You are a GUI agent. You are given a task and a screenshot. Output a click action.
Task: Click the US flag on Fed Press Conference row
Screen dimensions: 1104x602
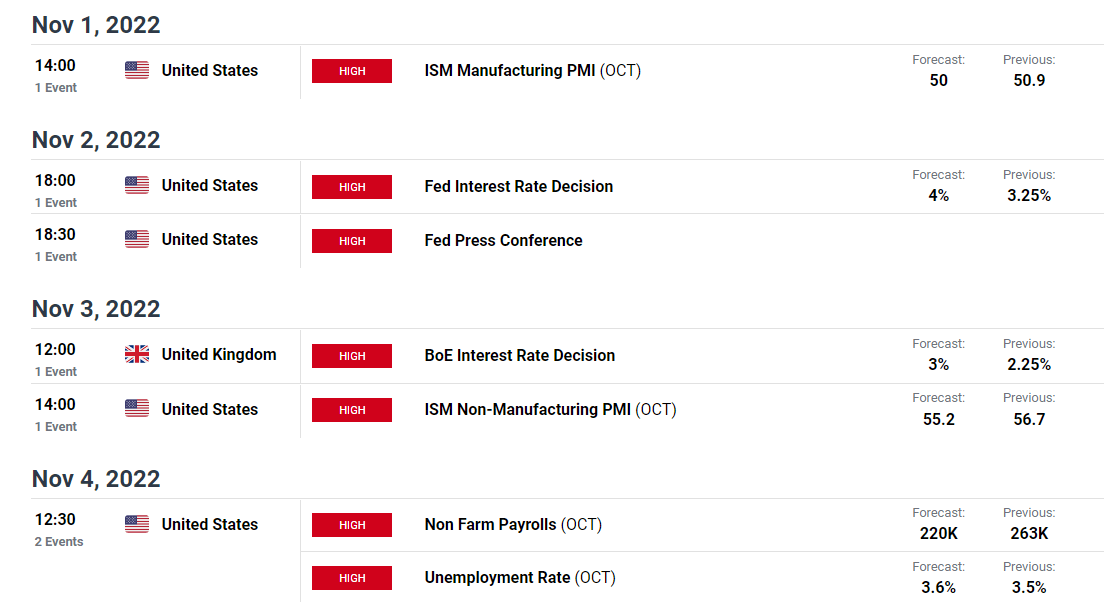pos(137,239)
